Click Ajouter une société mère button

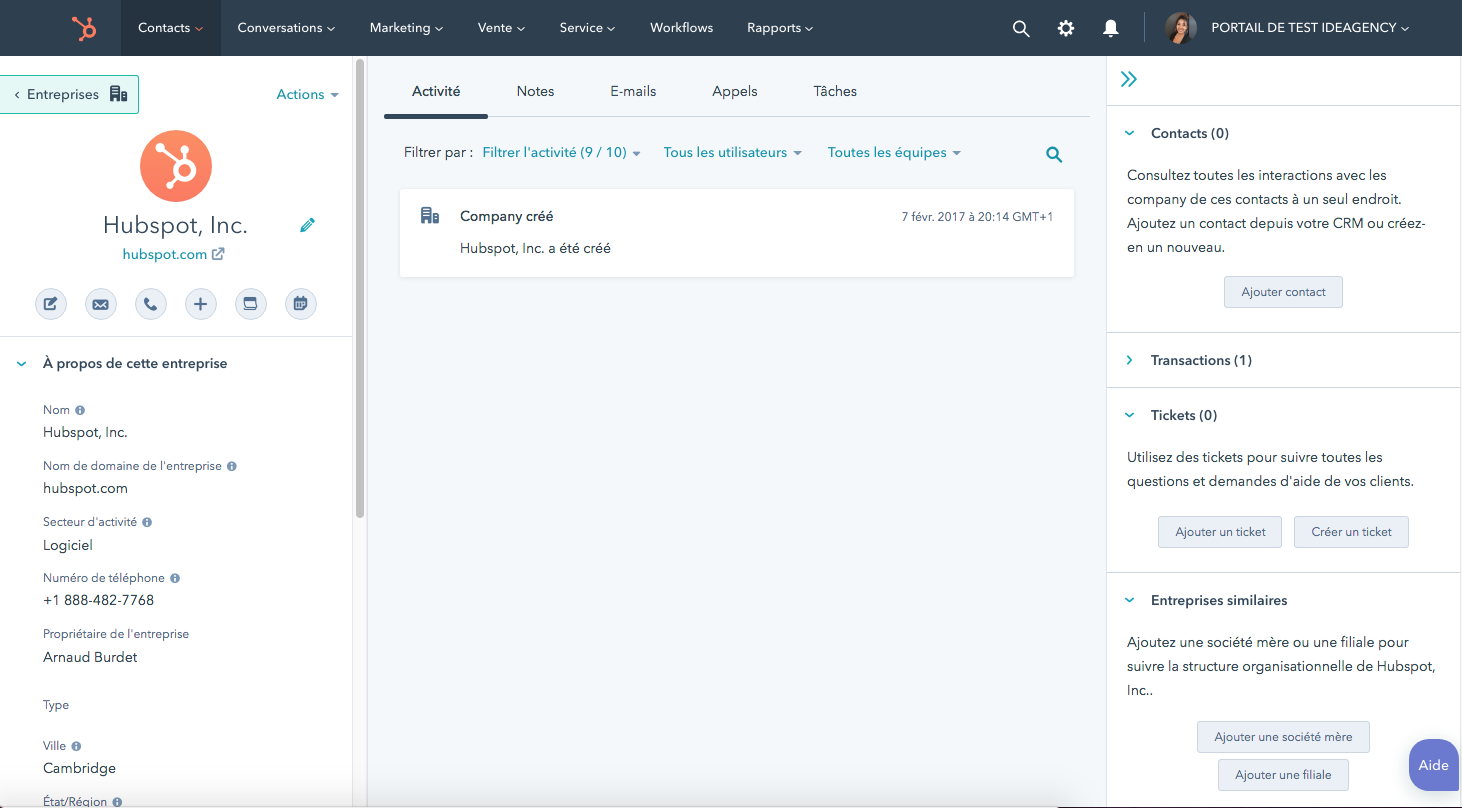click(x=1283, y=737)
